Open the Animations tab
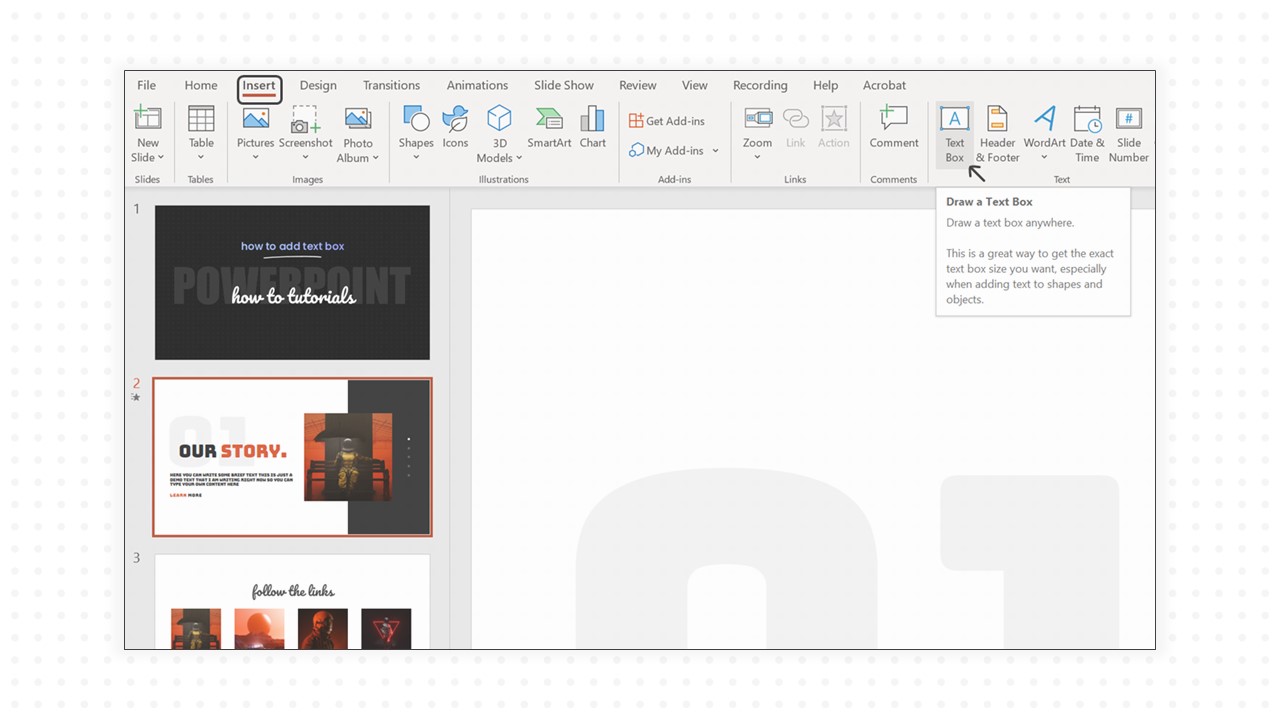The image size is (1280, 720). (477, 85)
